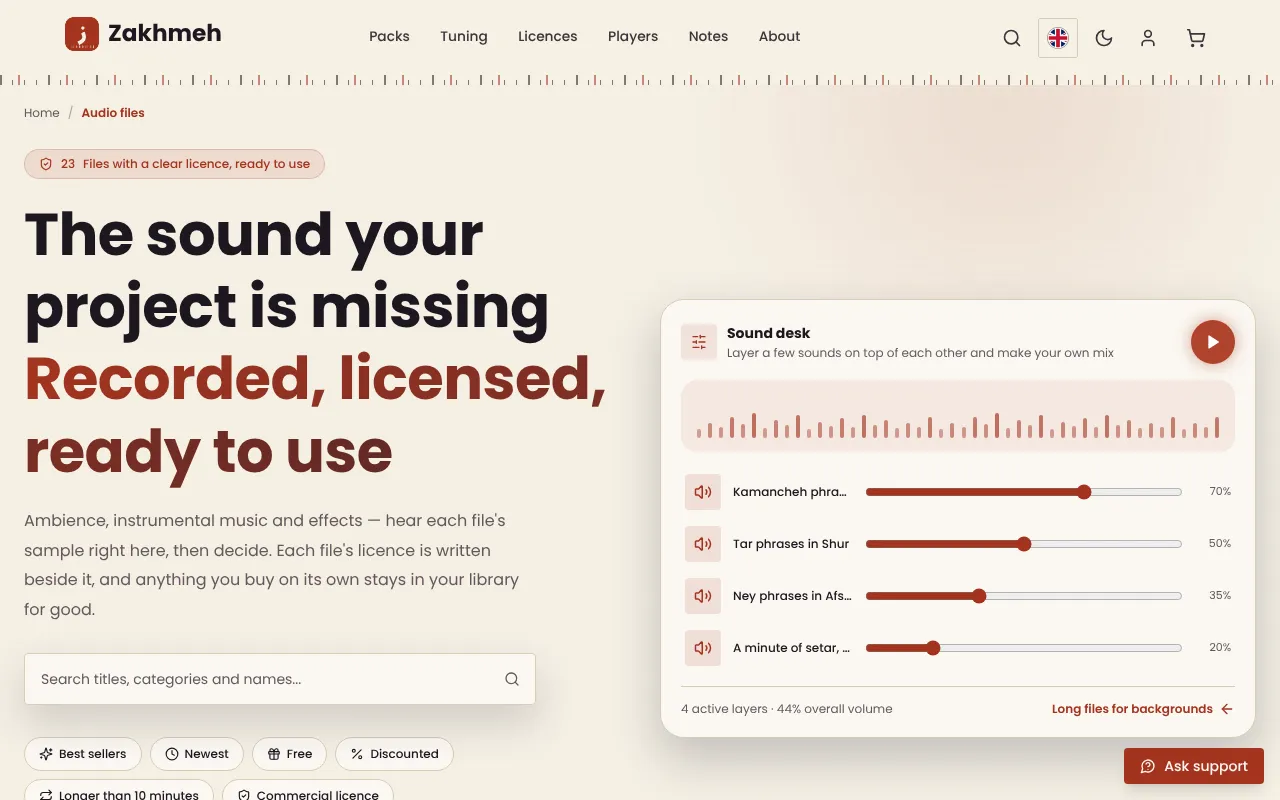Click the Tar phrases in Shur label
Image resolution: width=1280 pixels, height=800 pixels.
pos(791,544)
